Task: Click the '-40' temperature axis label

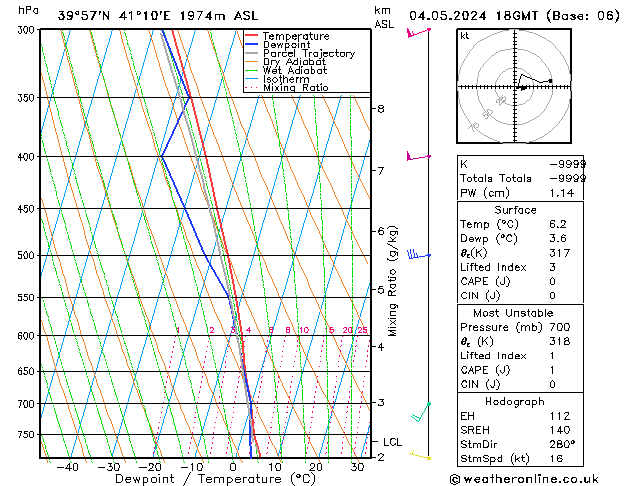Action: click(67, 467)
